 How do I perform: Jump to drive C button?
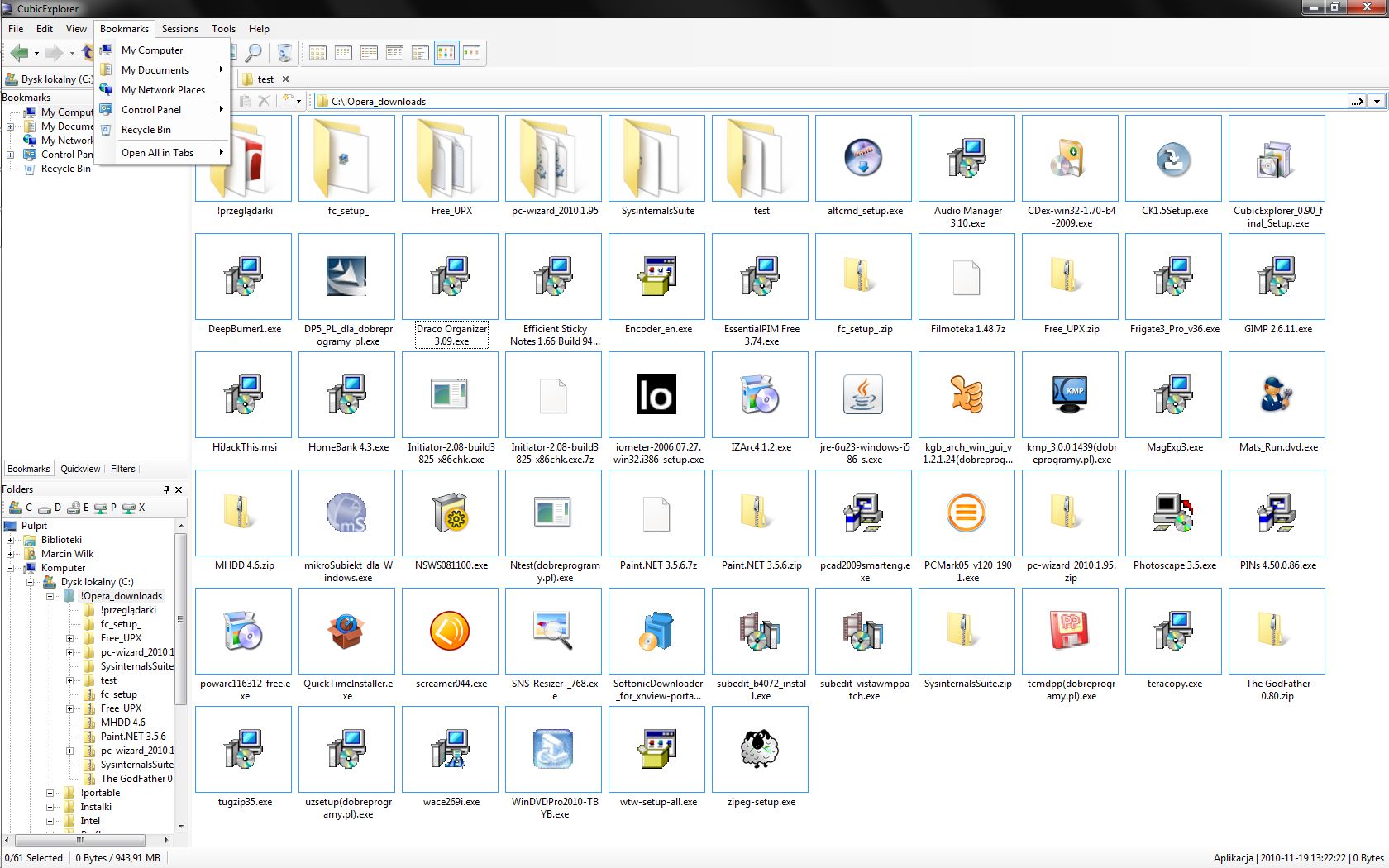pos(20,508)
